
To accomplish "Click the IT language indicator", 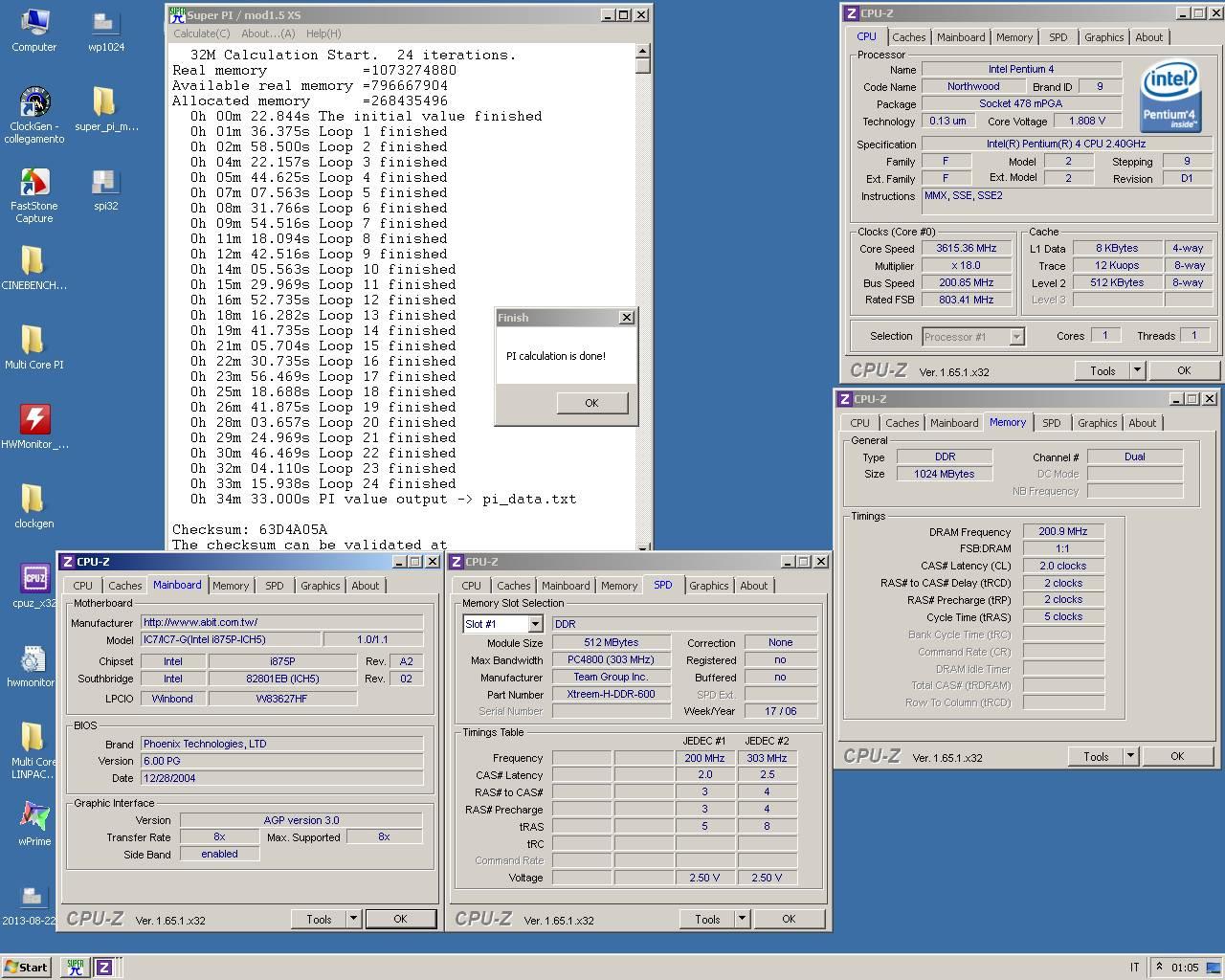I will pos(1135,968).
